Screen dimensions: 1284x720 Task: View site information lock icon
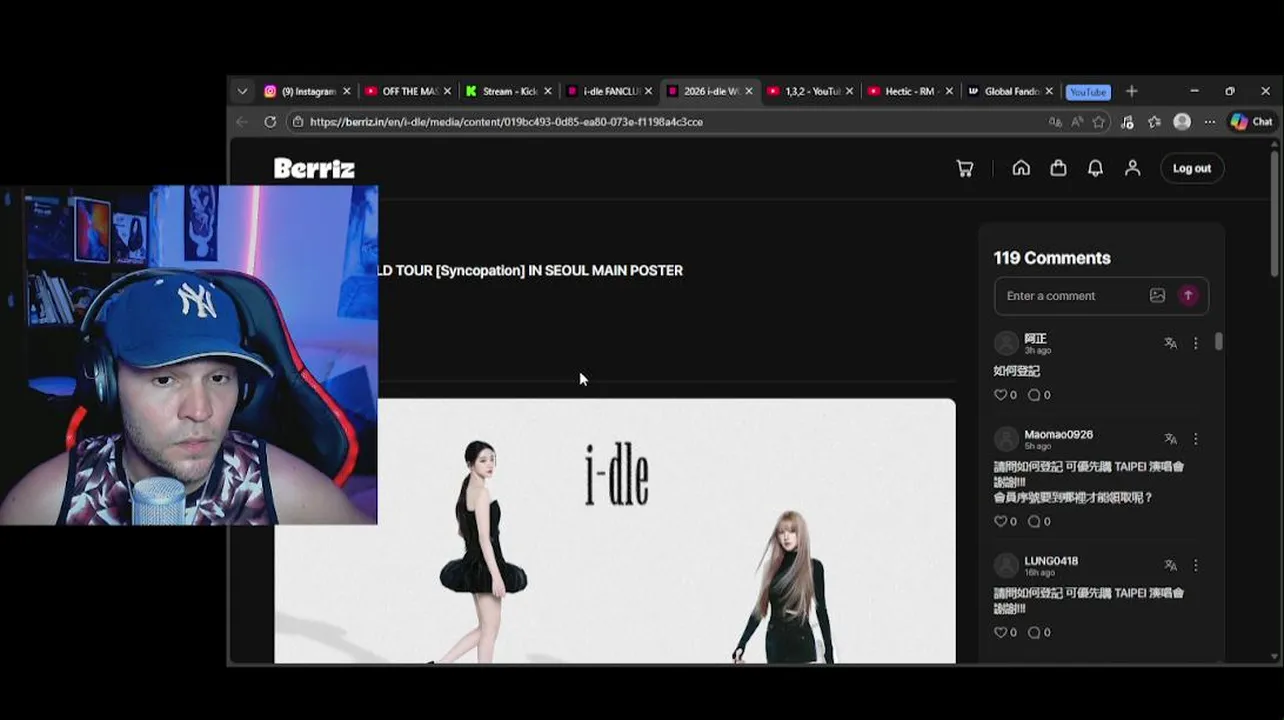[297, 122]
